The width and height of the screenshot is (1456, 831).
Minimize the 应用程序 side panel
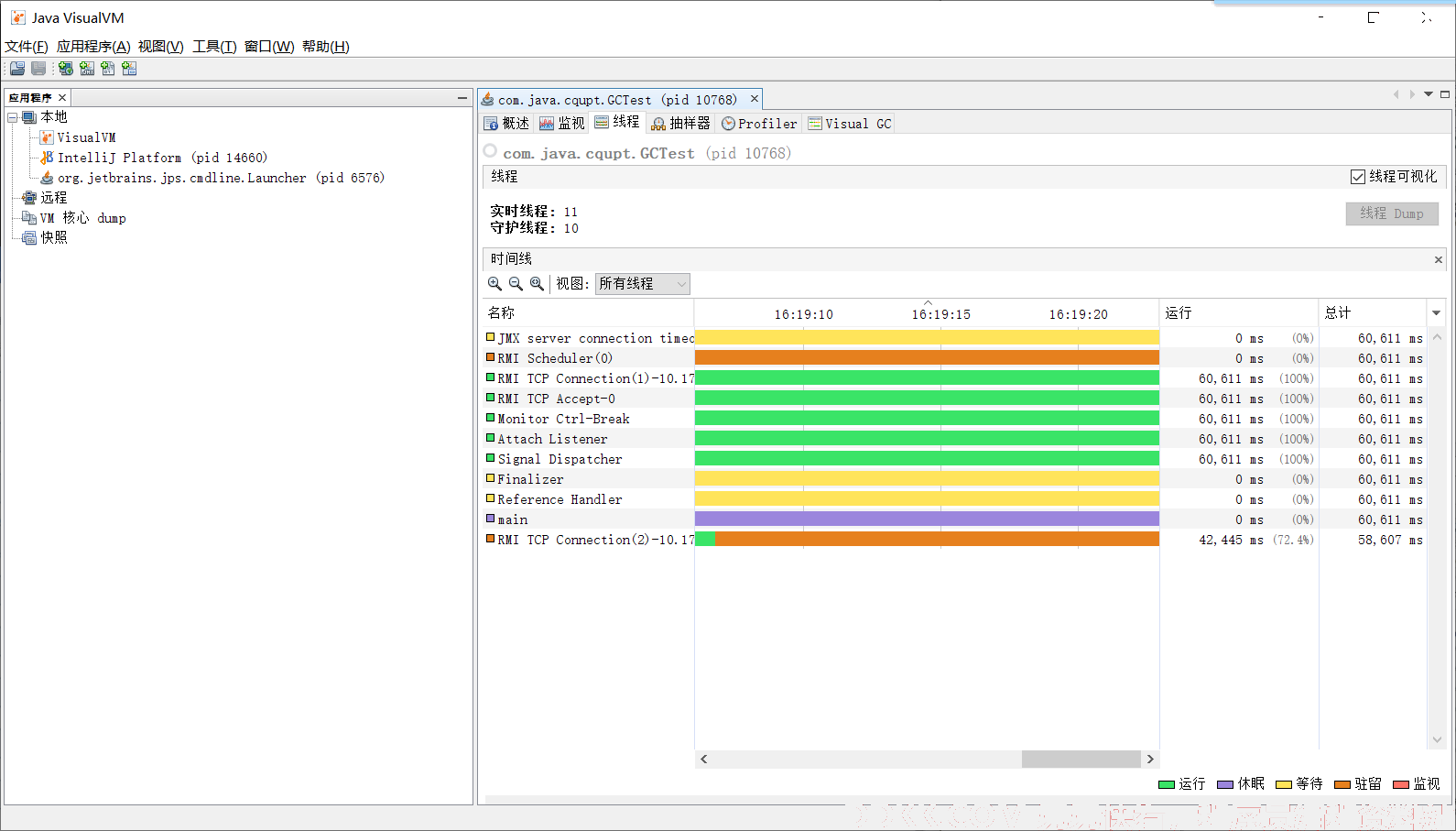[x=462, y=97]
